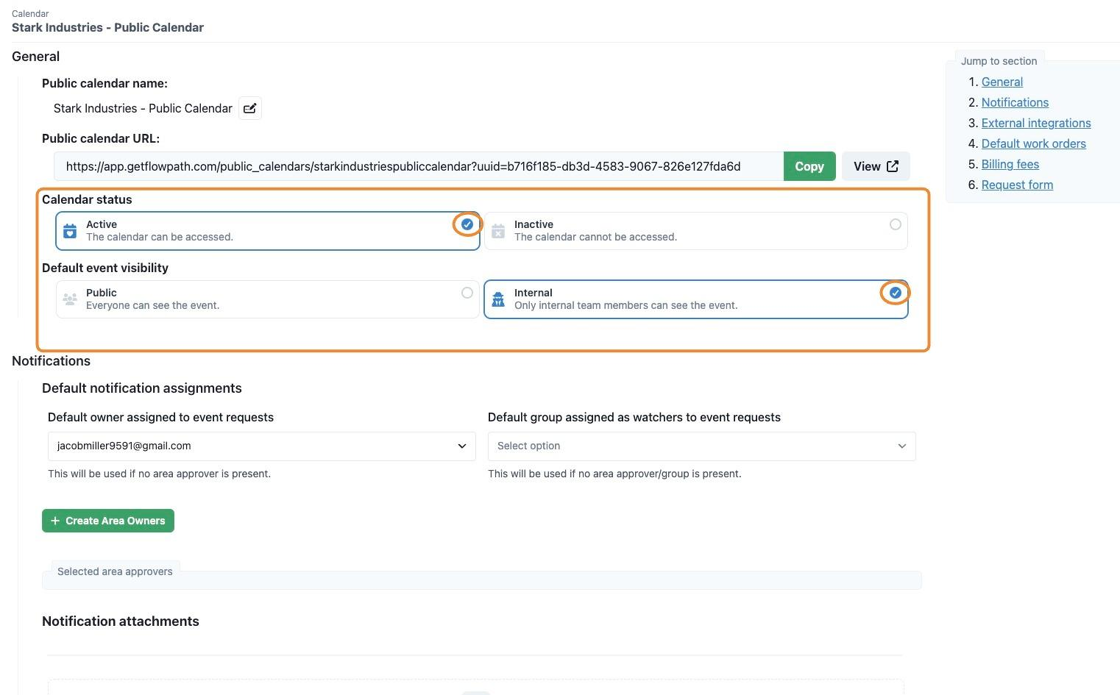Open the Billing fees link
Image resolution: width=1120 pixels, height=695 pixels.
click(1010, 164)
